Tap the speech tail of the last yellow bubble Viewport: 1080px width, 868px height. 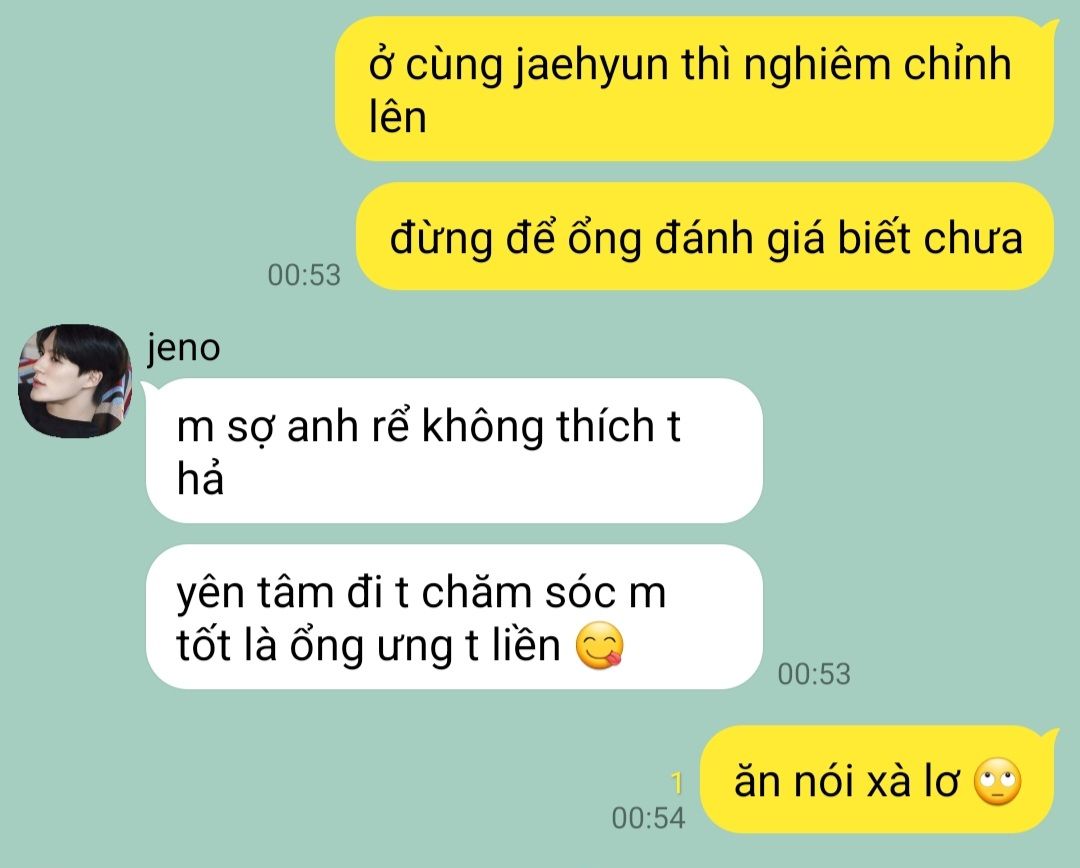1051,736
